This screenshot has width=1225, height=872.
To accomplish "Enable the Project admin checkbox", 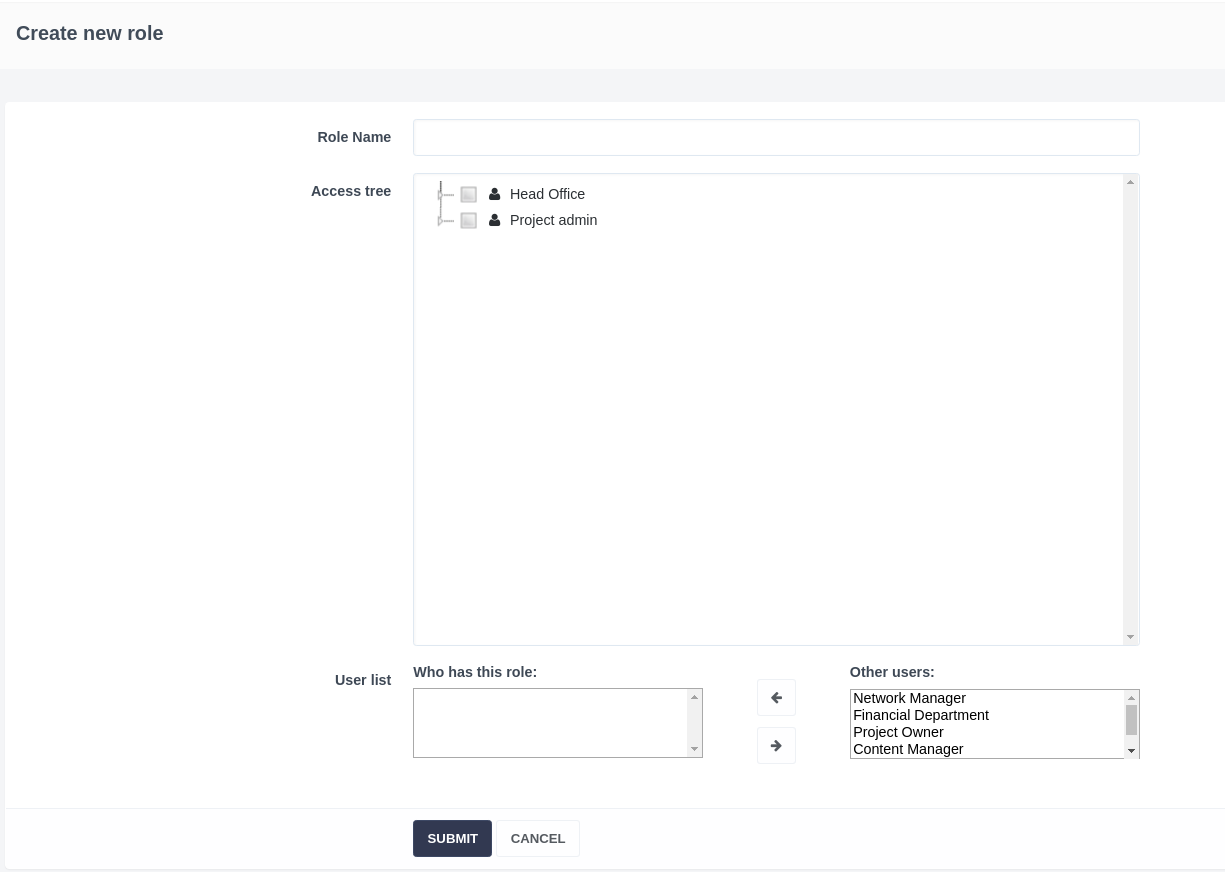I will point(468,220).
